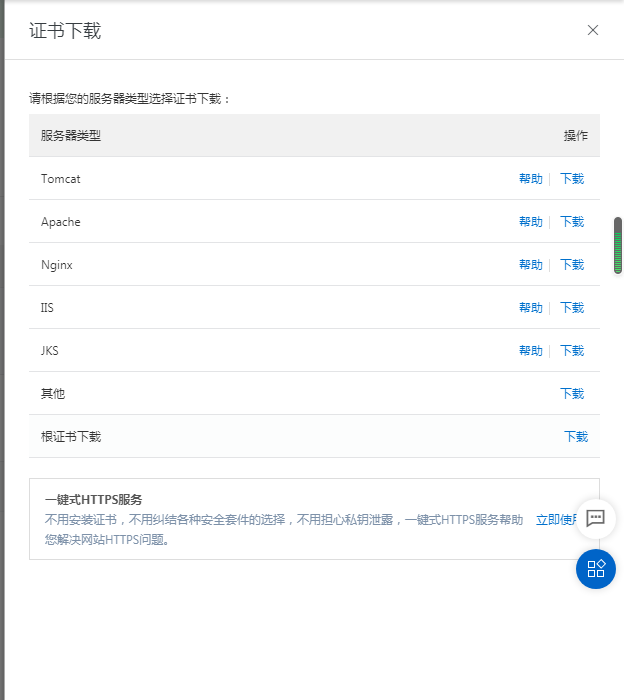Select the Tomcat row label
Screen dimensions: 624x700
(61, 179)
